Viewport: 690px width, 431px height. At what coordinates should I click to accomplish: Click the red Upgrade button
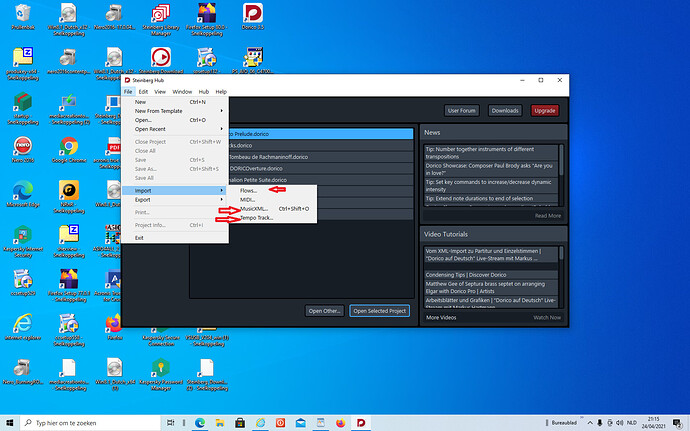545,111
